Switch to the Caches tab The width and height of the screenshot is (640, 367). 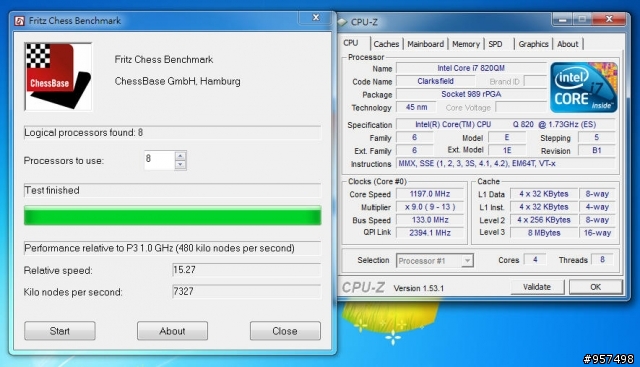pyautogui.click(x=386, y=44)
